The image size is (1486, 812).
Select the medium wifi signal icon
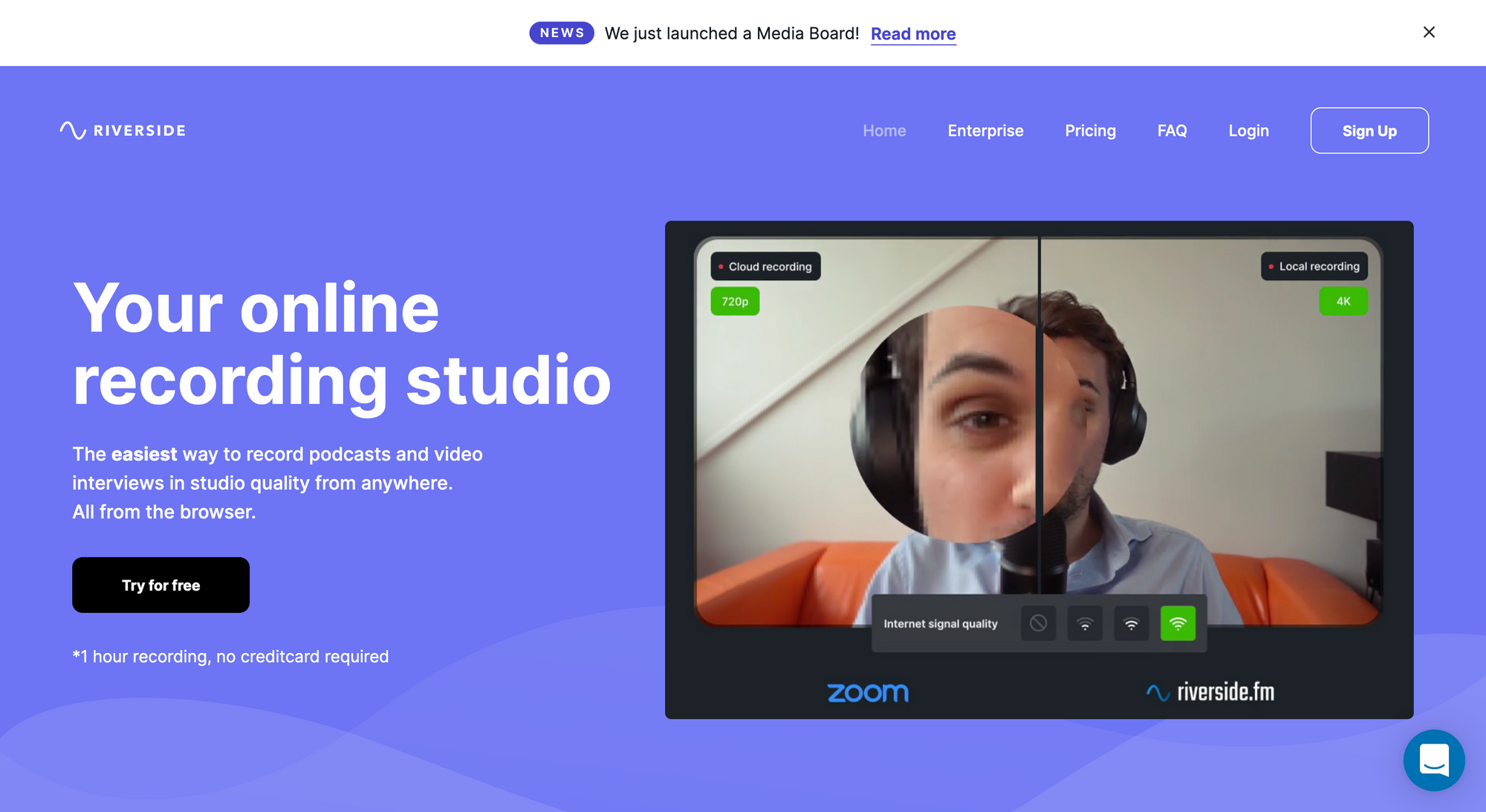pyautogui.click(x=1131, y=623)
